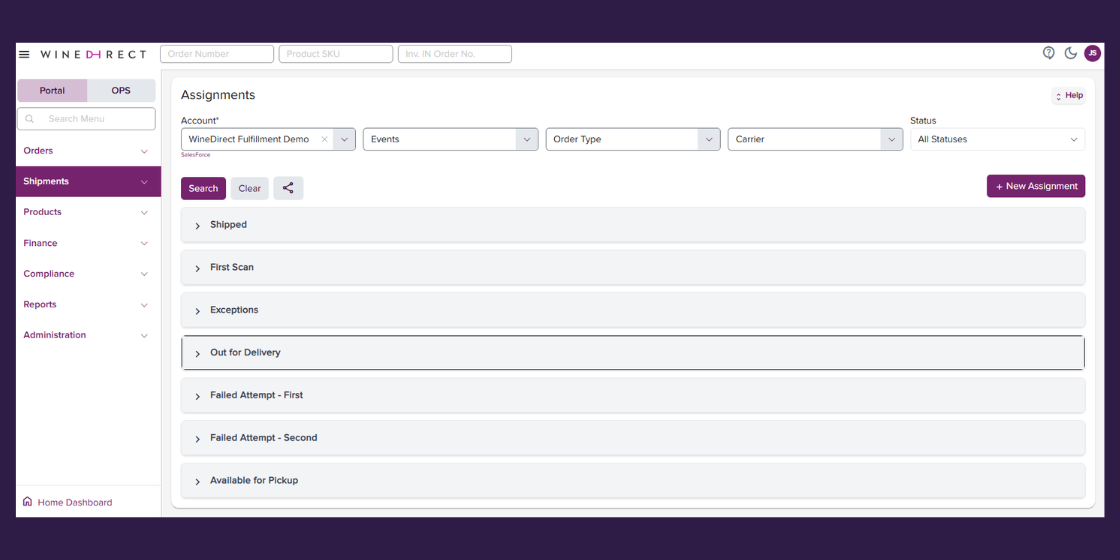This screenshot has width=1120, height=560.
Task: Click the Search button
Action: point(204,188)
